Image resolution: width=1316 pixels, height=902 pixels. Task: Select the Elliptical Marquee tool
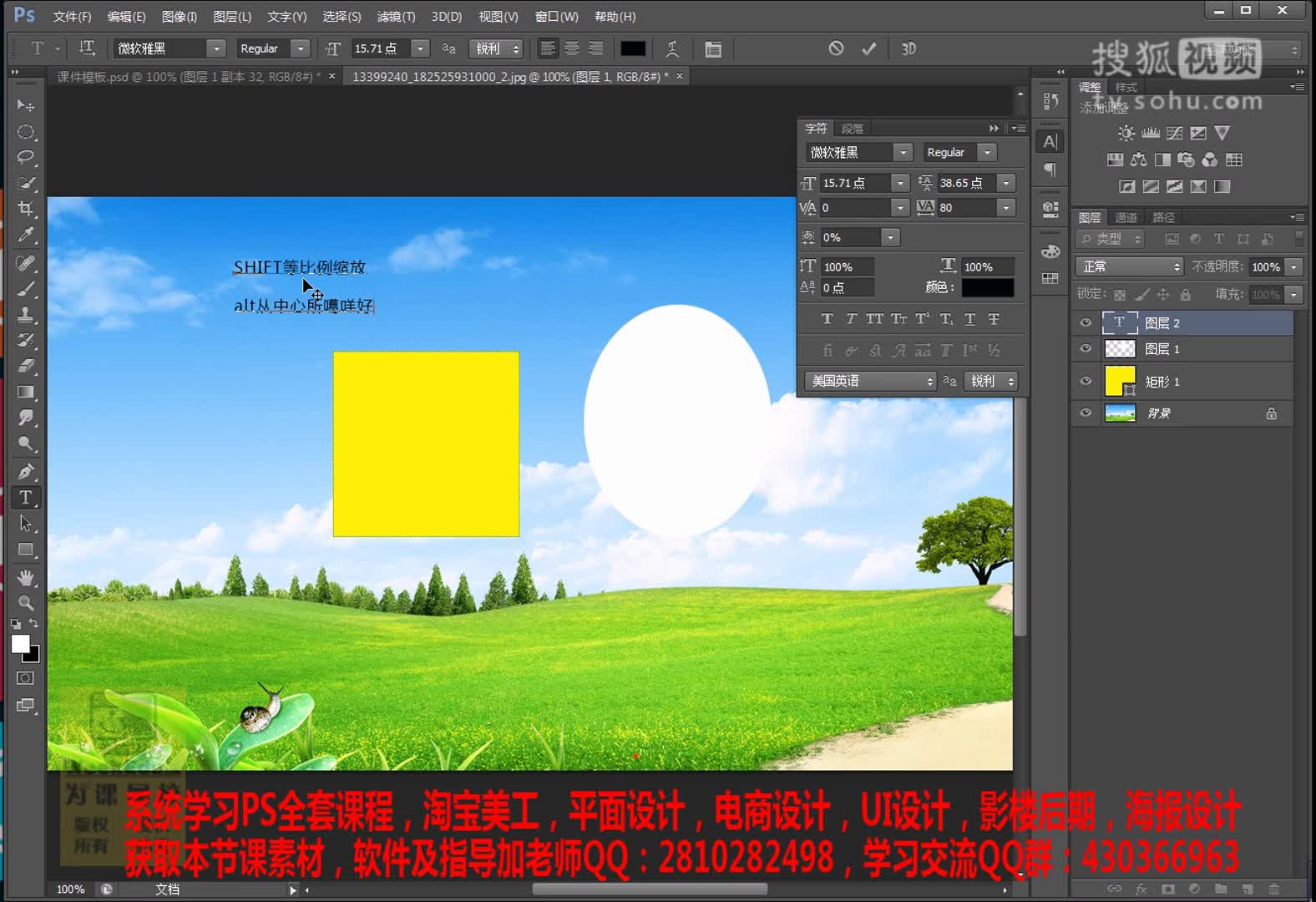coord(26,132)
